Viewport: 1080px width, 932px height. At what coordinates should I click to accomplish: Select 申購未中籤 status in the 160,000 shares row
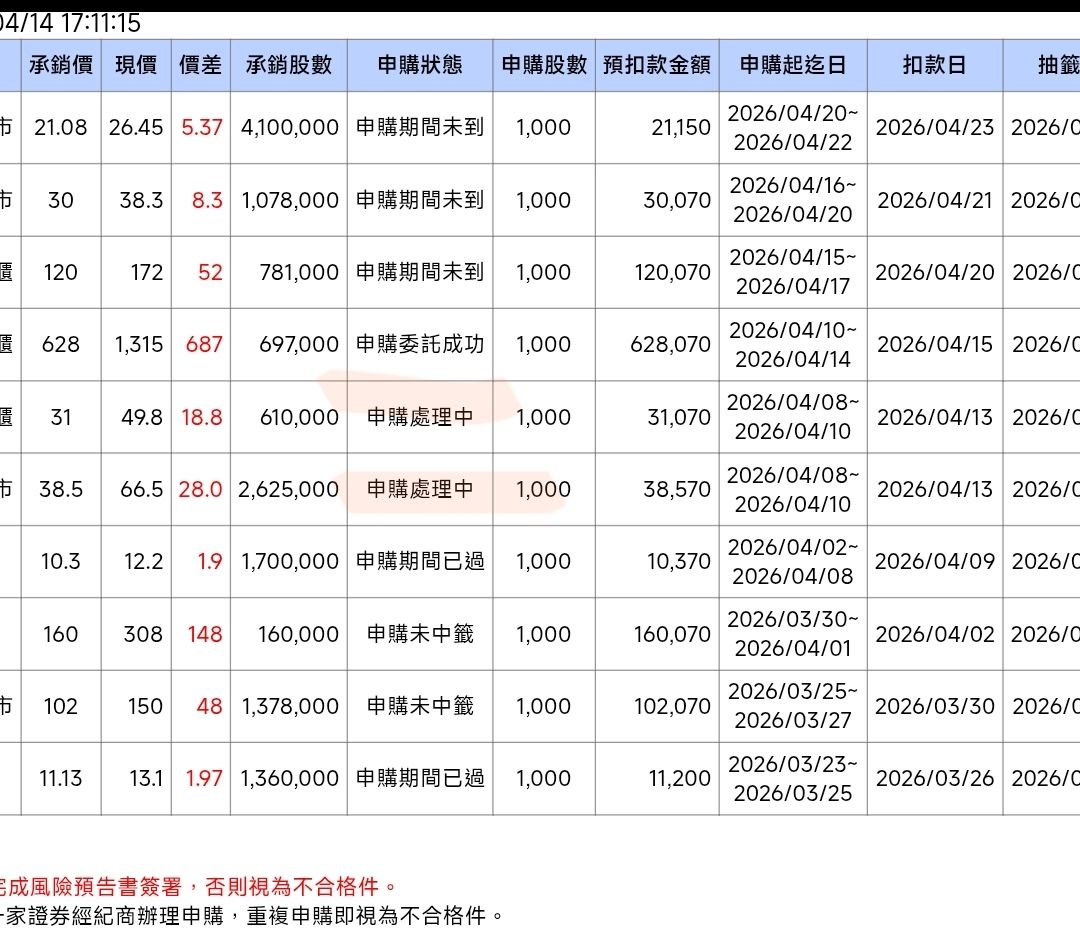pos(420,634)
